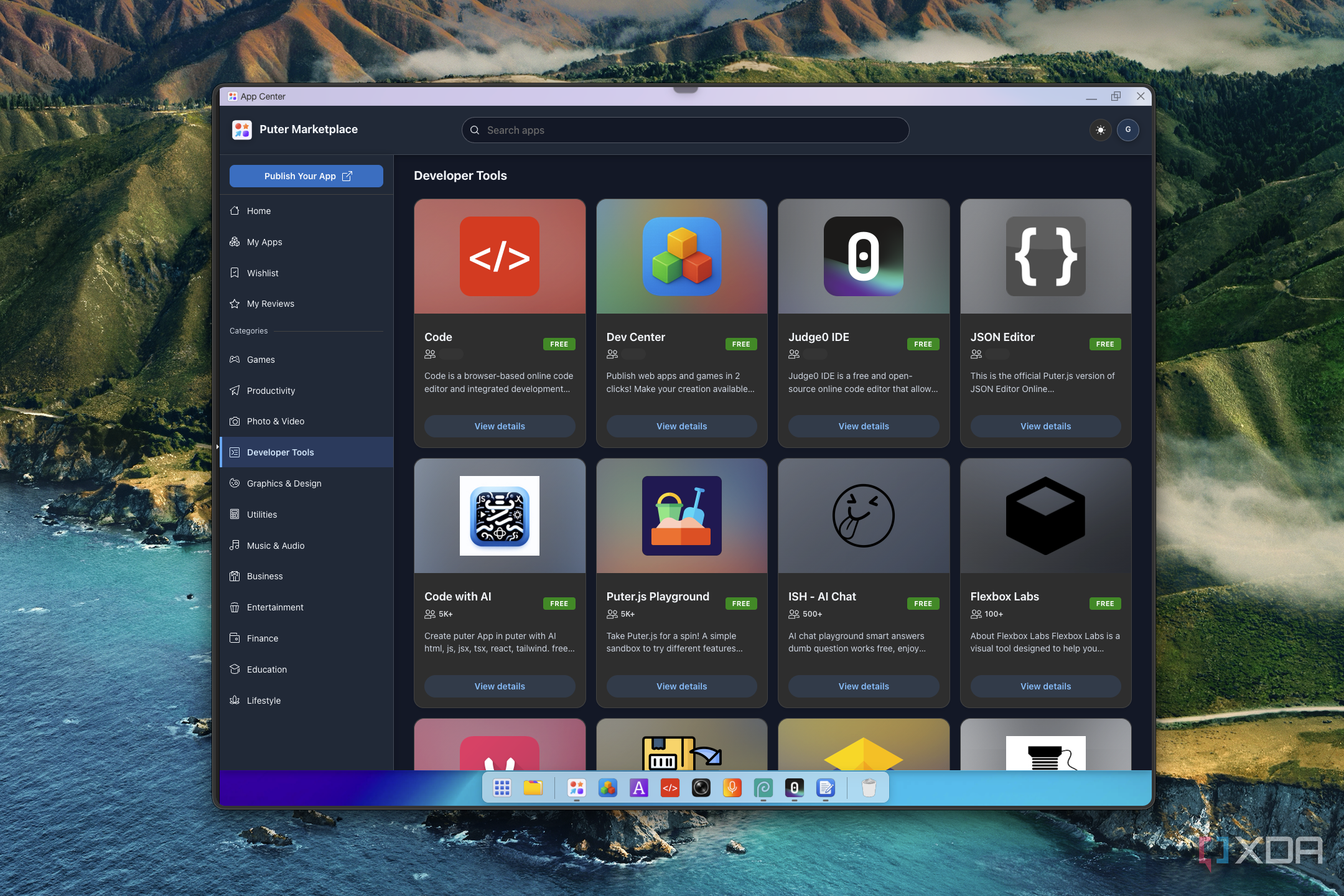Select the Education category
Screen dimensions: 1344x896
click(x=306, y=670)
